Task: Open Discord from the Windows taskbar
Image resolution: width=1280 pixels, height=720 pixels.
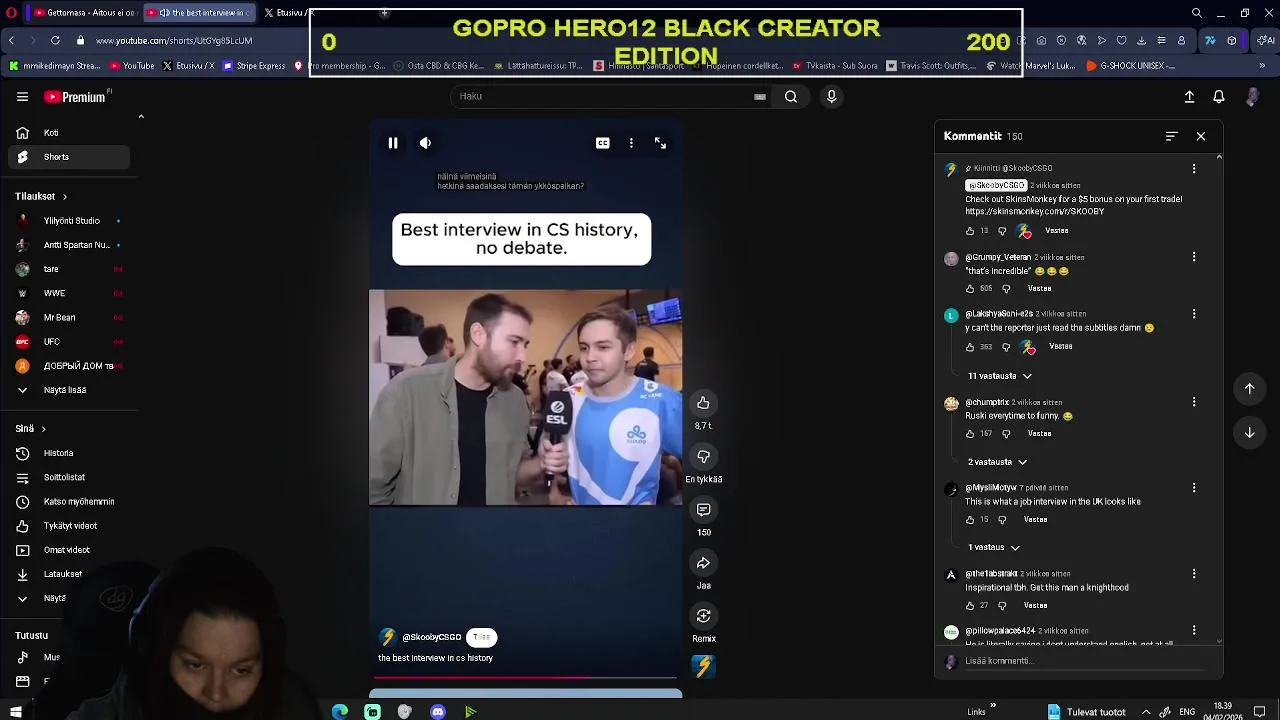Action: (x=438, y=712)
